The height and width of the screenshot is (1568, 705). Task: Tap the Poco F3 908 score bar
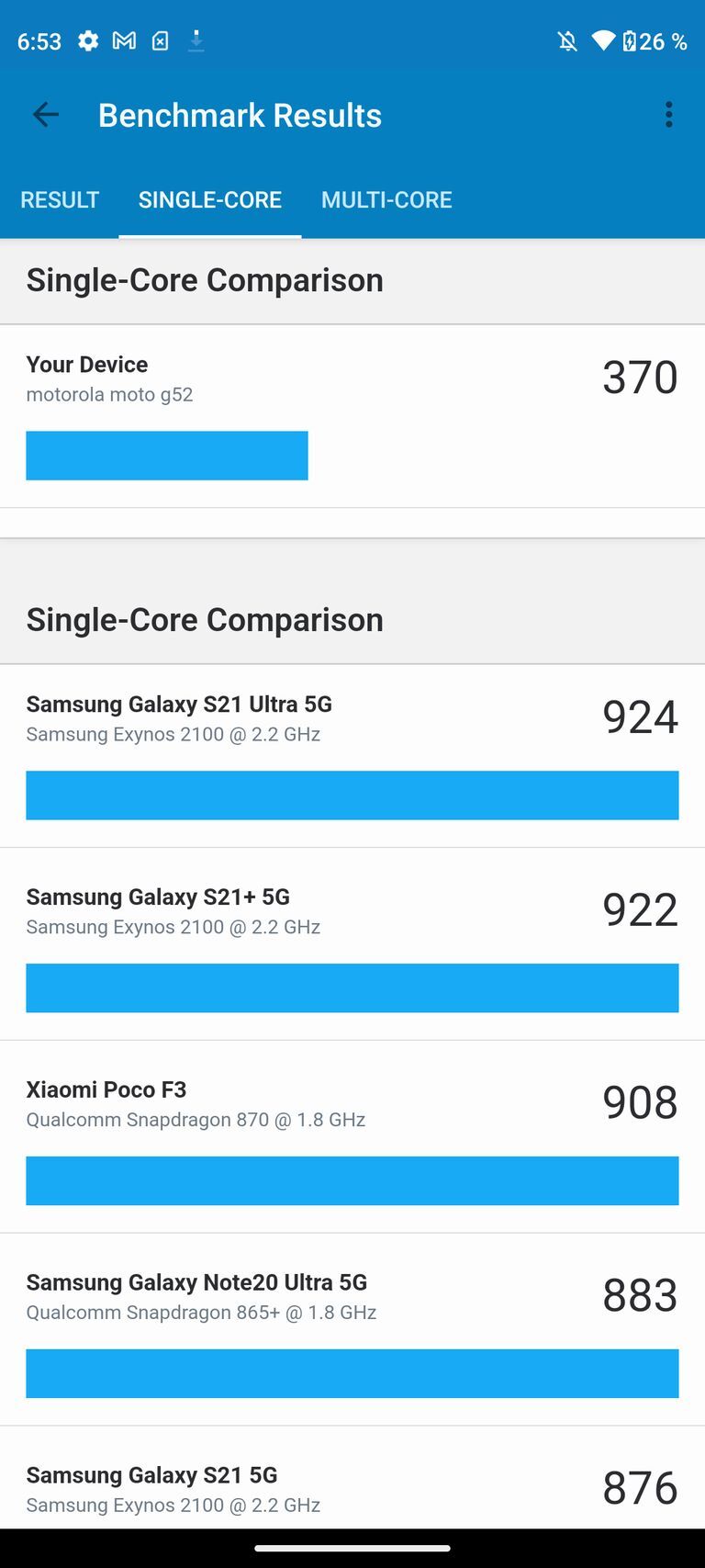tap(352, 1181)
